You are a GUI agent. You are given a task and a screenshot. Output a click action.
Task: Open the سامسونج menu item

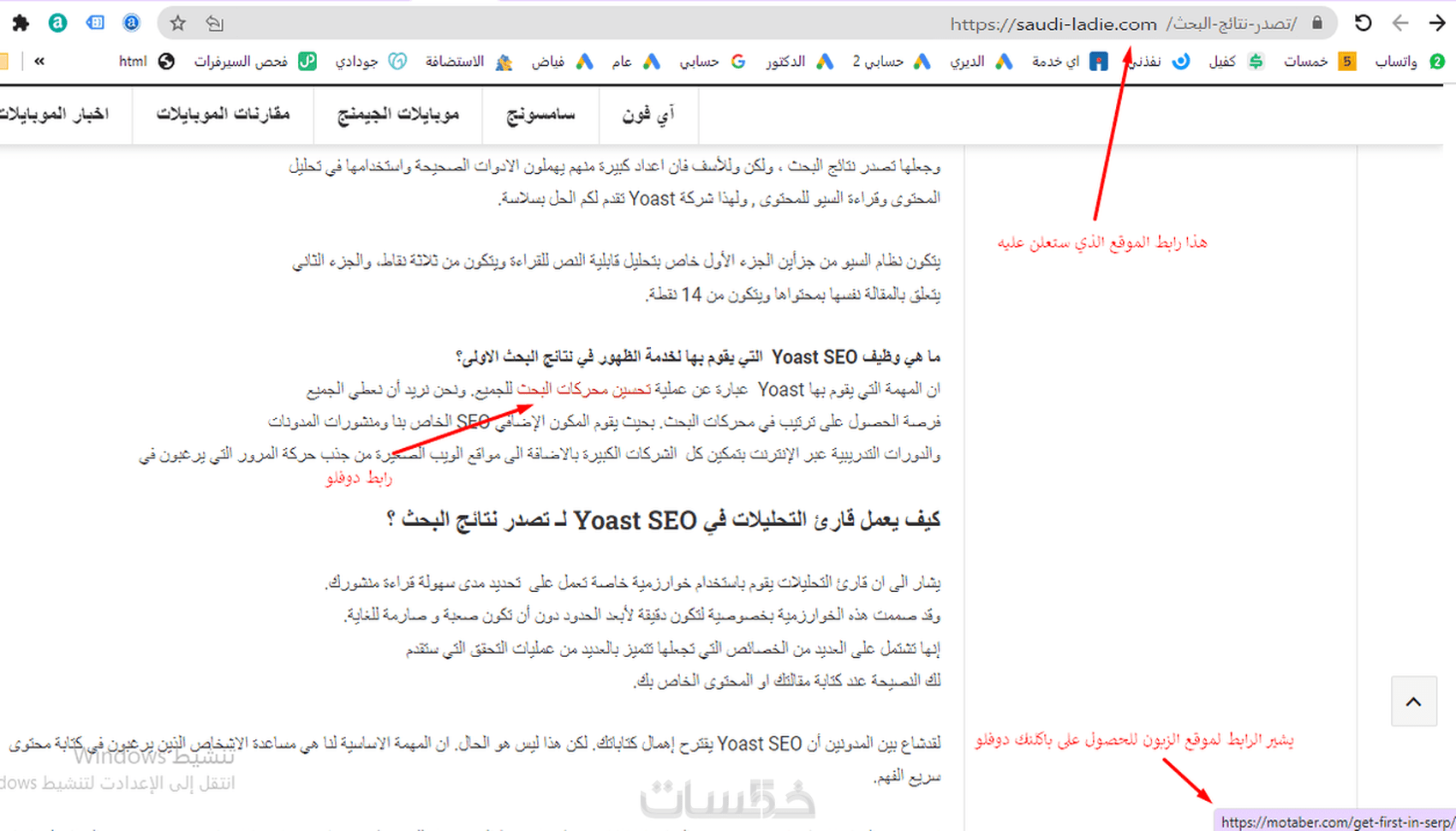pyautogui.click(x=540, y=115)
